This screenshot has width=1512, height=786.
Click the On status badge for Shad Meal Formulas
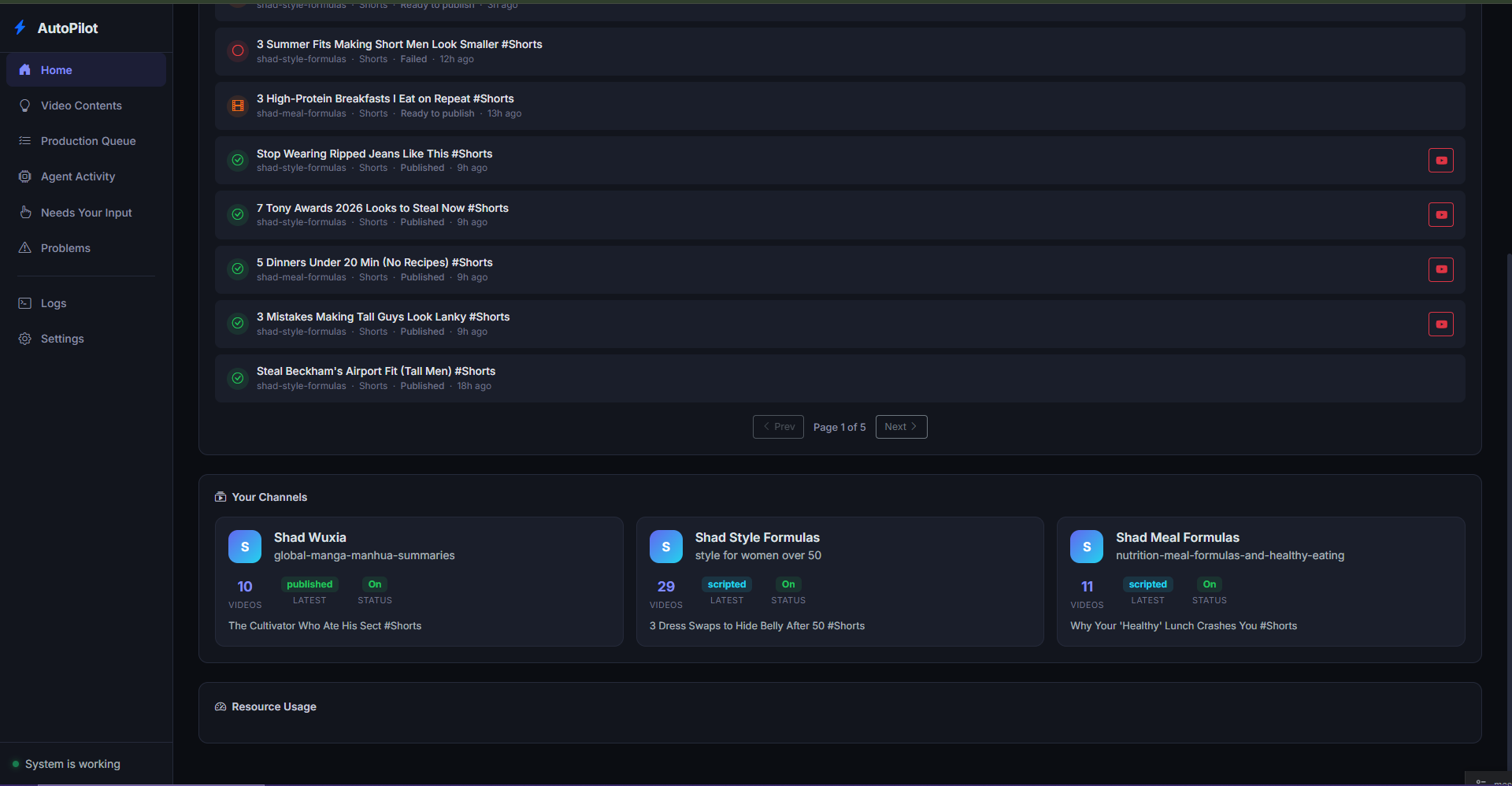coord(1210,584)
